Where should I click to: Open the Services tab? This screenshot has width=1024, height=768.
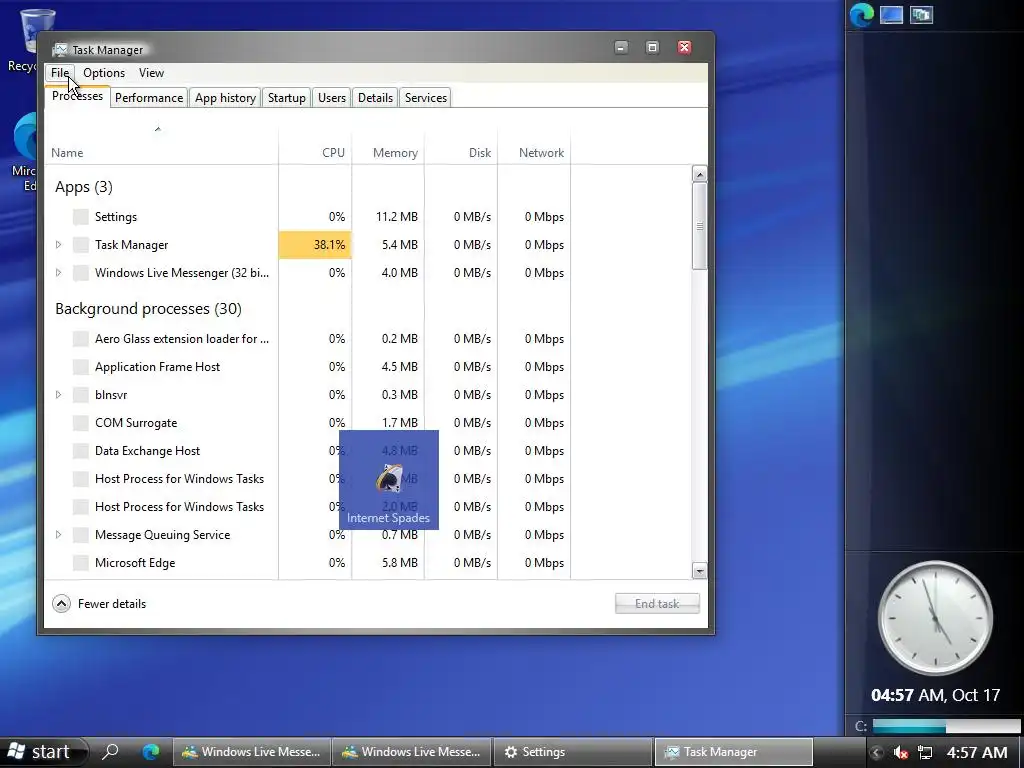point(426,98)
